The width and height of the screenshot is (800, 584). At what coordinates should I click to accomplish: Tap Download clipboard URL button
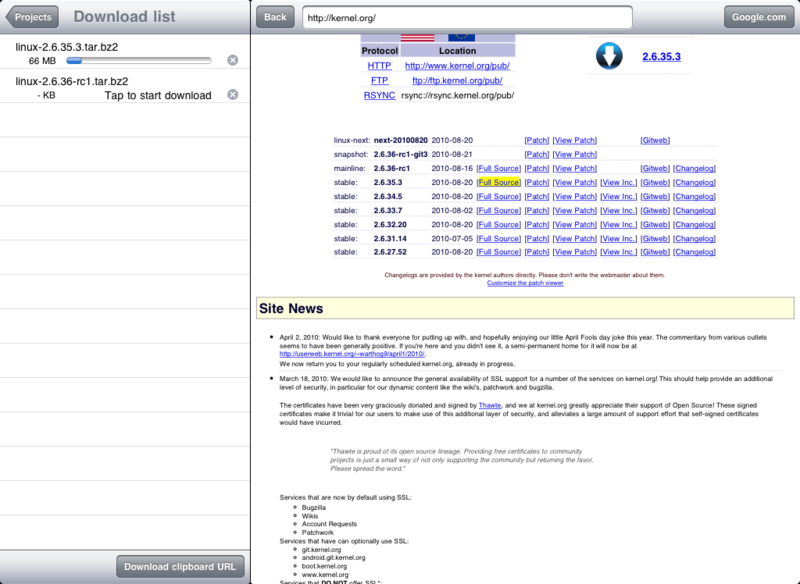tap(180, 567)
